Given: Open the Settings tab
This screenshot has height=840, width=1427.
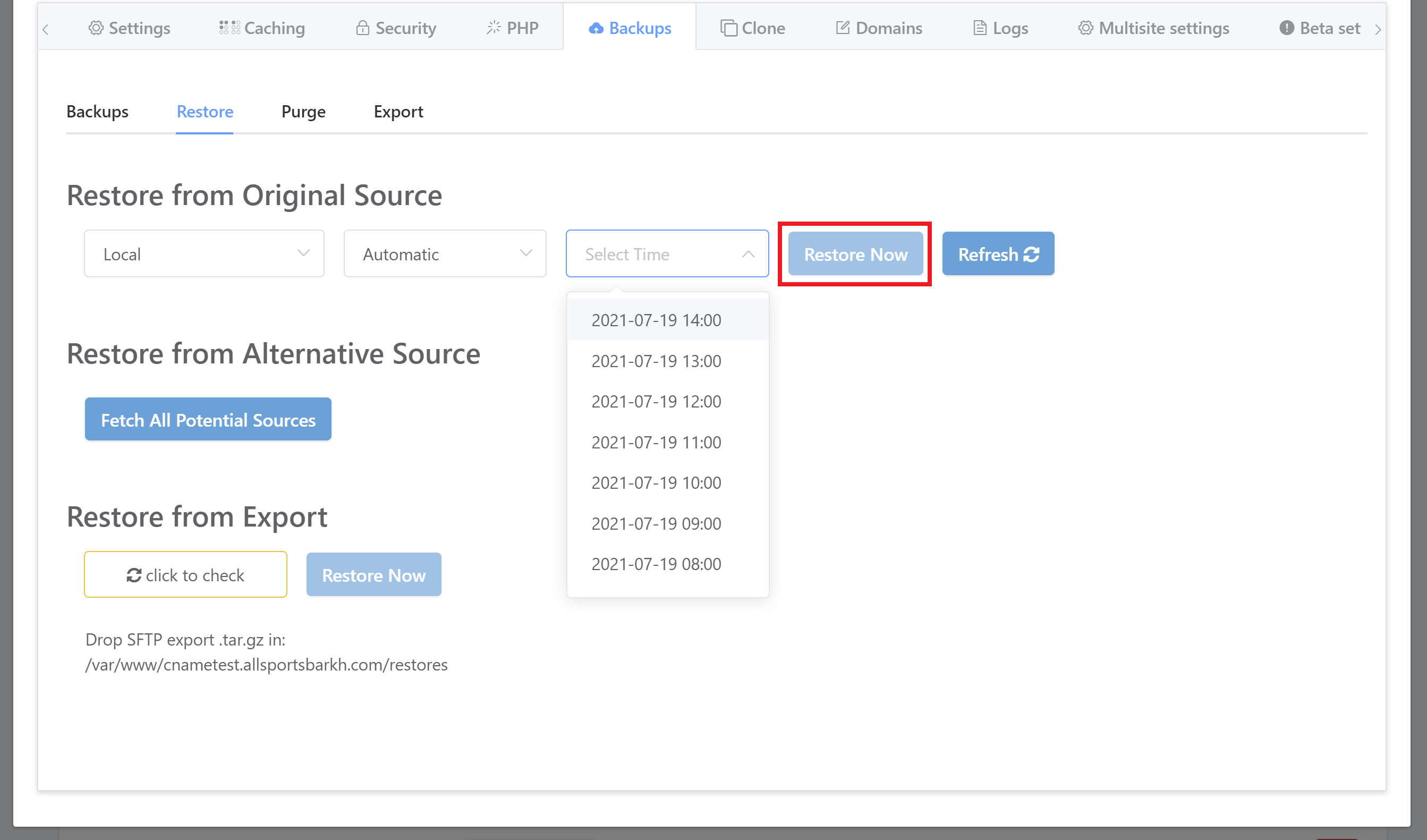Looking at the screenshot, I should tap(129, 28).
